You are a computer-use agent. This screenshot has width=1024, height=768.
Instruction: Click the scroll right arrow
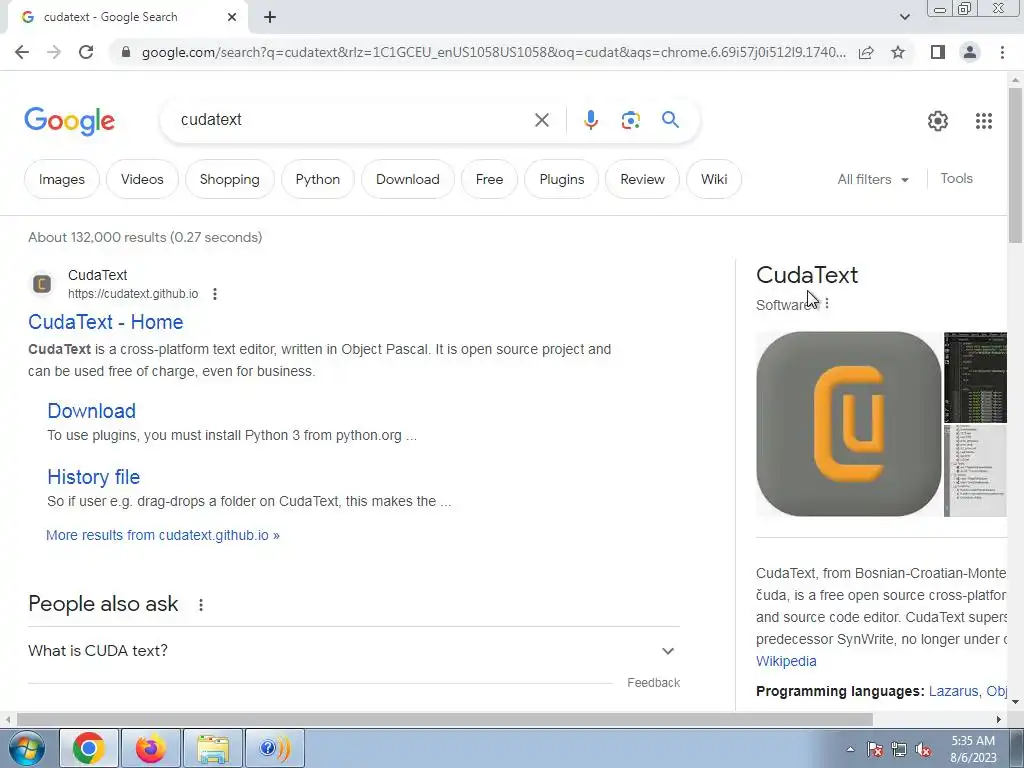point(999,720)
